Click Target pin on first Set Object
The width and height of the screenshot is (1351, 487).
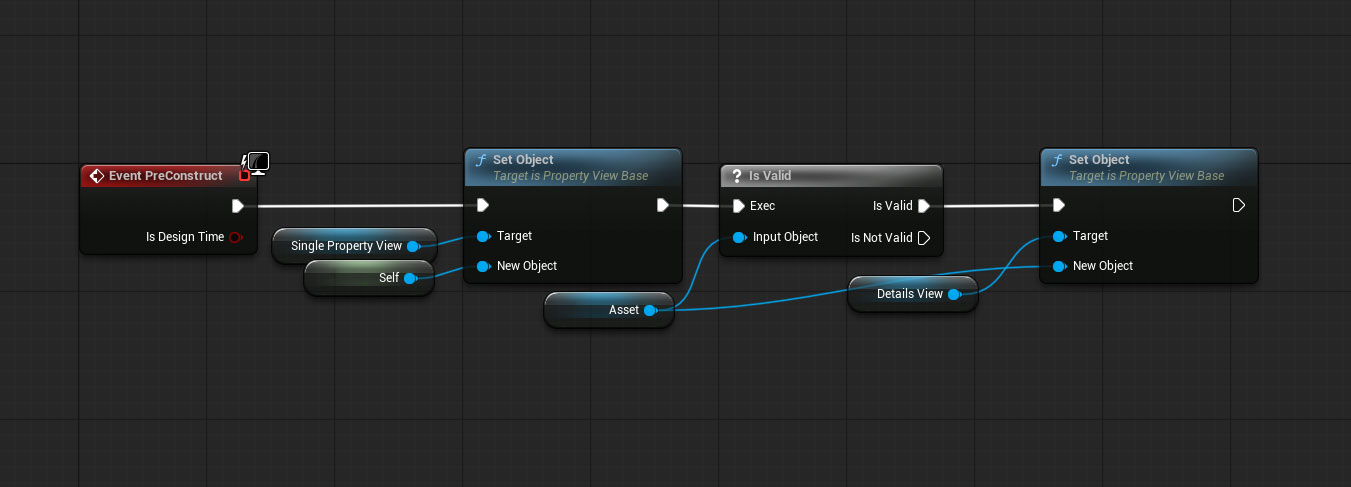coord(483,236)
